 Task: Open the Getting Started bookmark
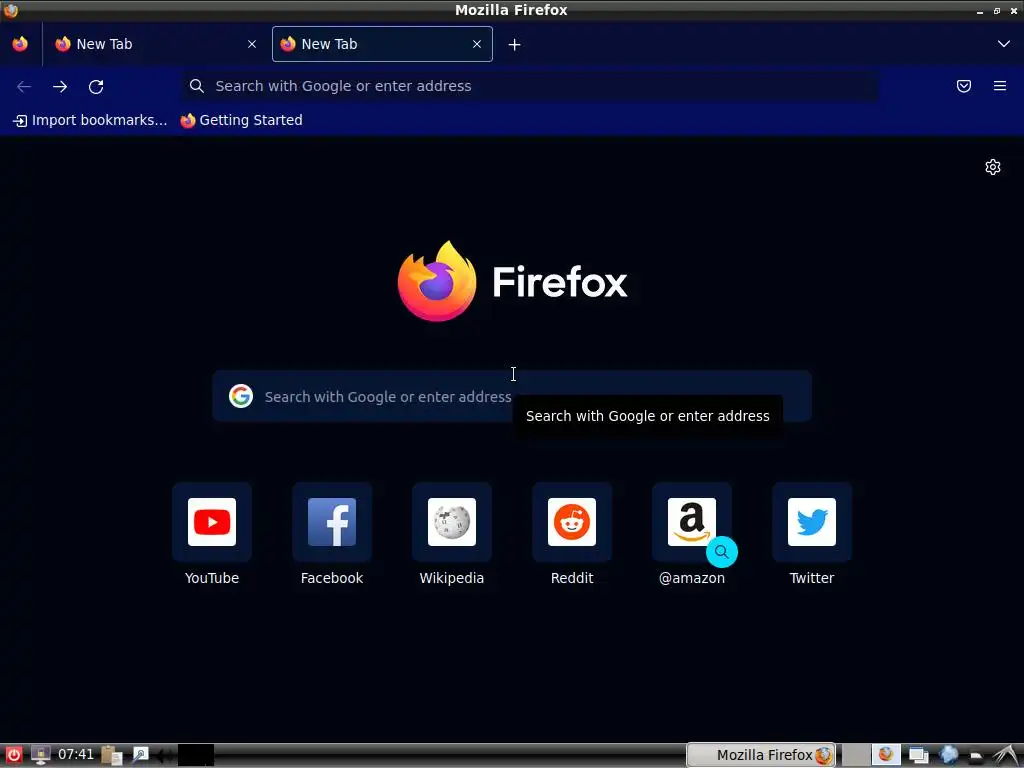[x=242, y=120]
